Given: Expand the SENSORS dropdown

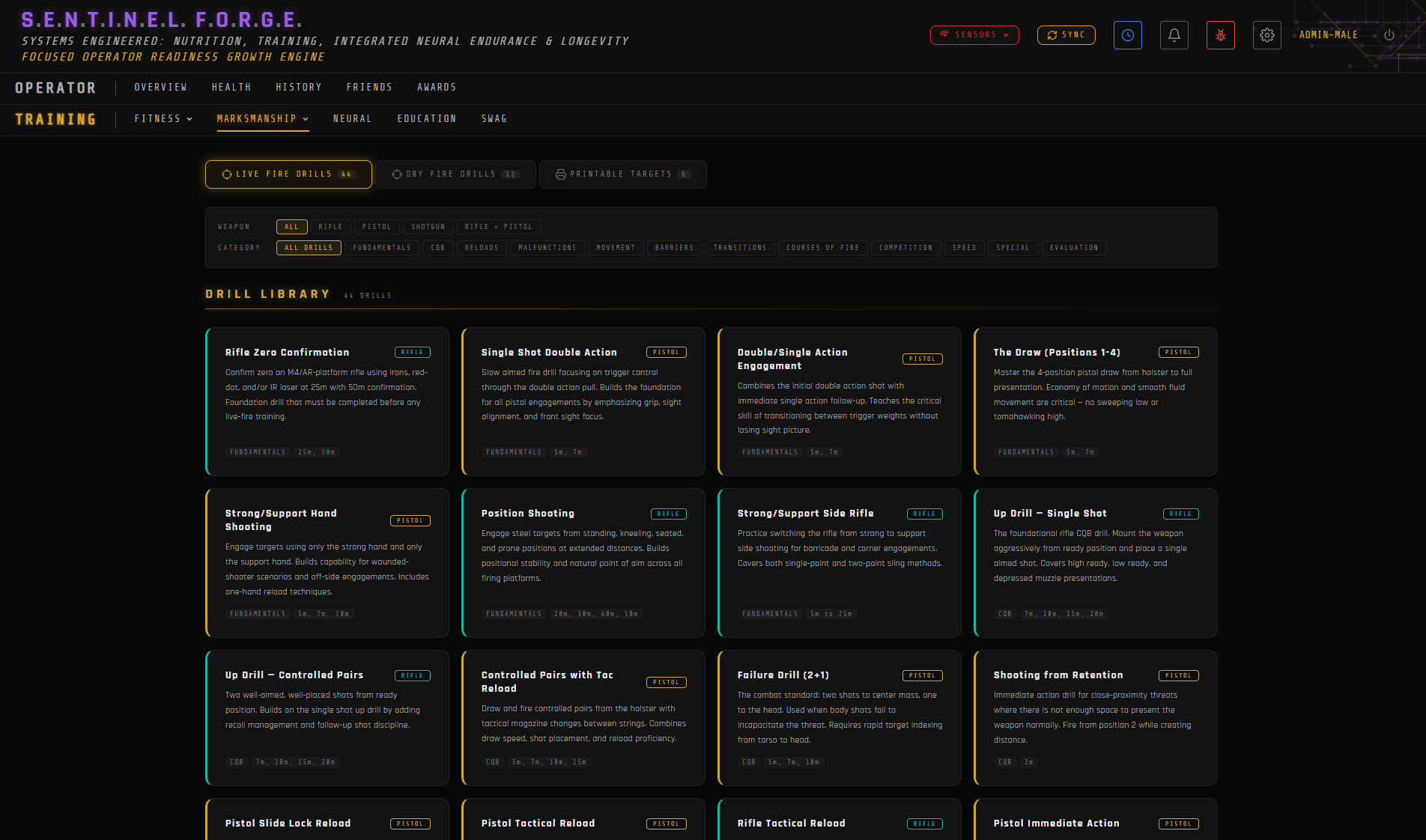Looking at the screenshot, I should point(974,34).
